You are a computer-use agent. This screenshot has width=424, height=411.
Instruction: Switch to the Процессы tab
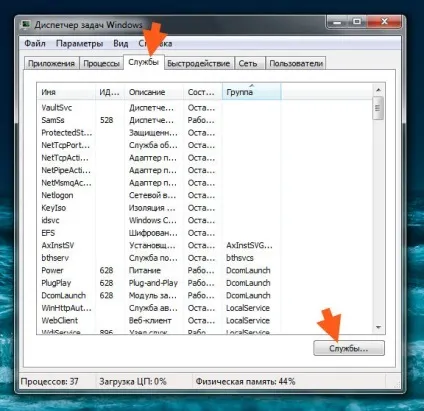point(101,63)
